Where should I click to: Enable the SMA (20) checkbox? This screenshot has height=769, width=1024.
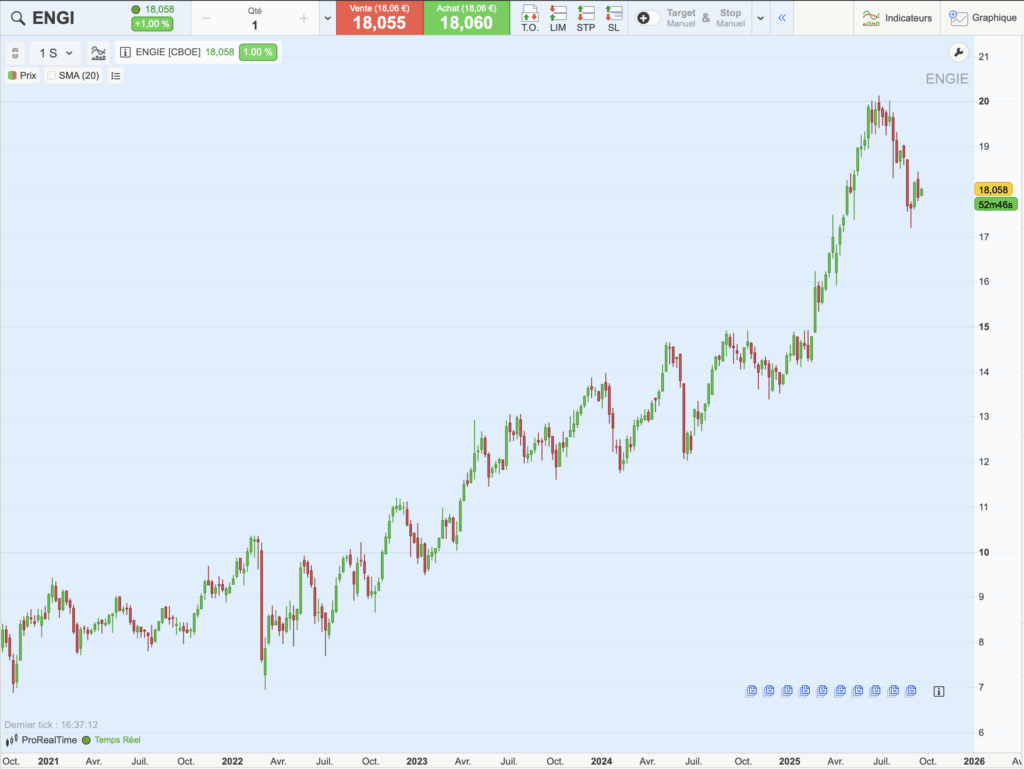(52, 76)
